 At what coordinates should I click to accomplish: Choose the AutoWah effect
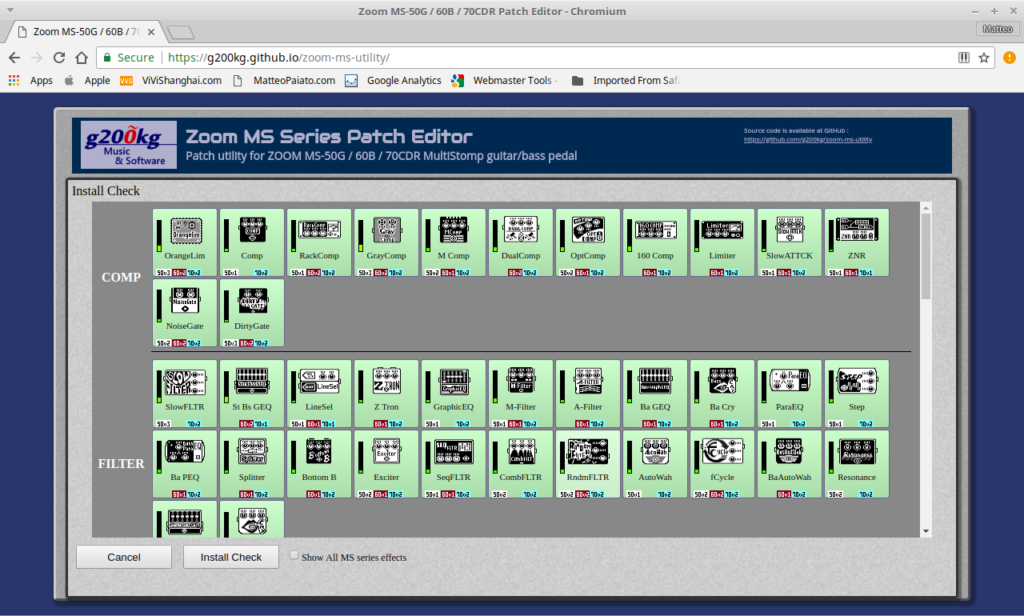[656, 464]
